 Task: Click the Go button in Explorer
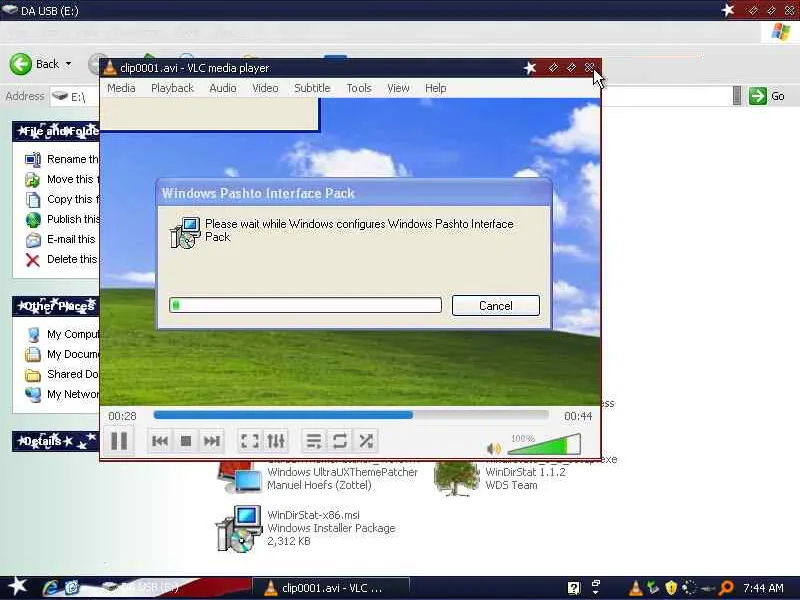point(766,96)
